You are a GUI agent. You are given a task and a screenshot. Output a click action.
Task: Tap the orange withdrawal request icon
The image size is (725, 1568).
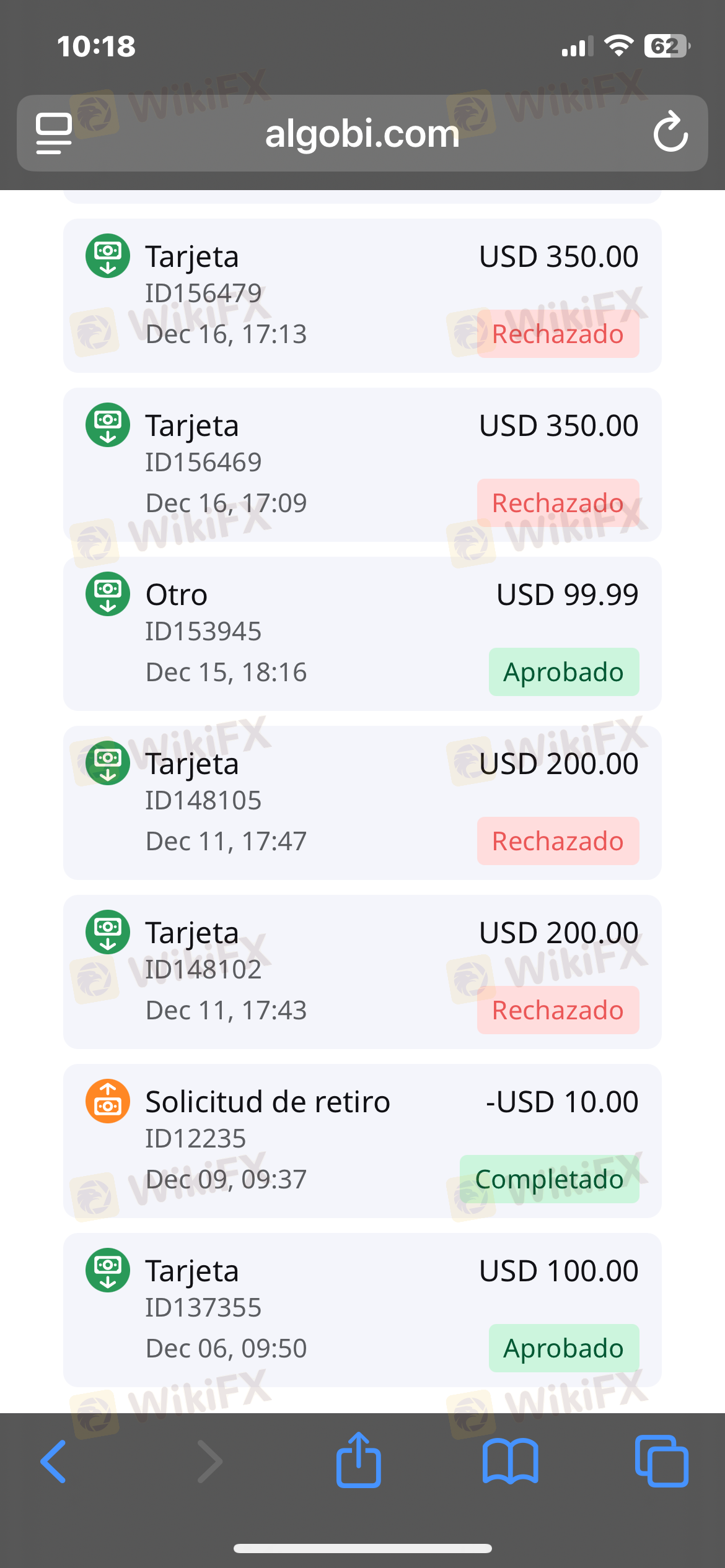pos(108,1101)
